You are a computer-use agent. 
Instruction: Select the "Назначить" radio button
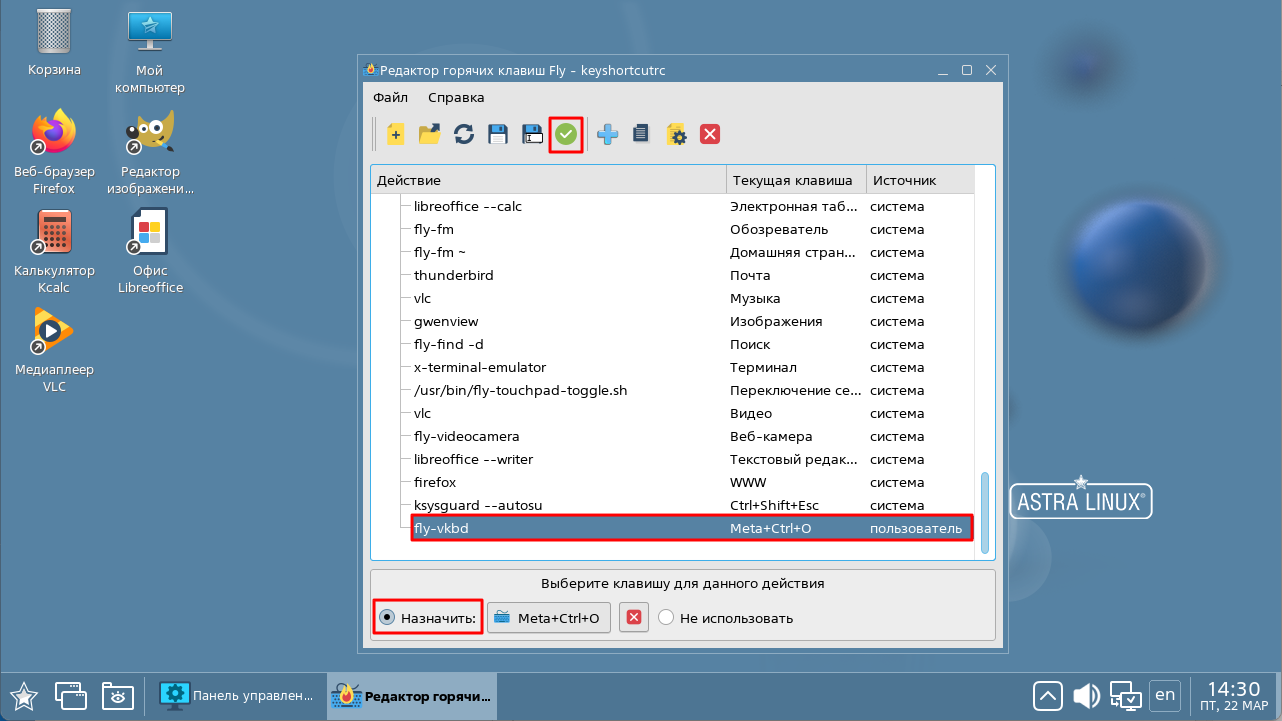click(x=388, y=618)
